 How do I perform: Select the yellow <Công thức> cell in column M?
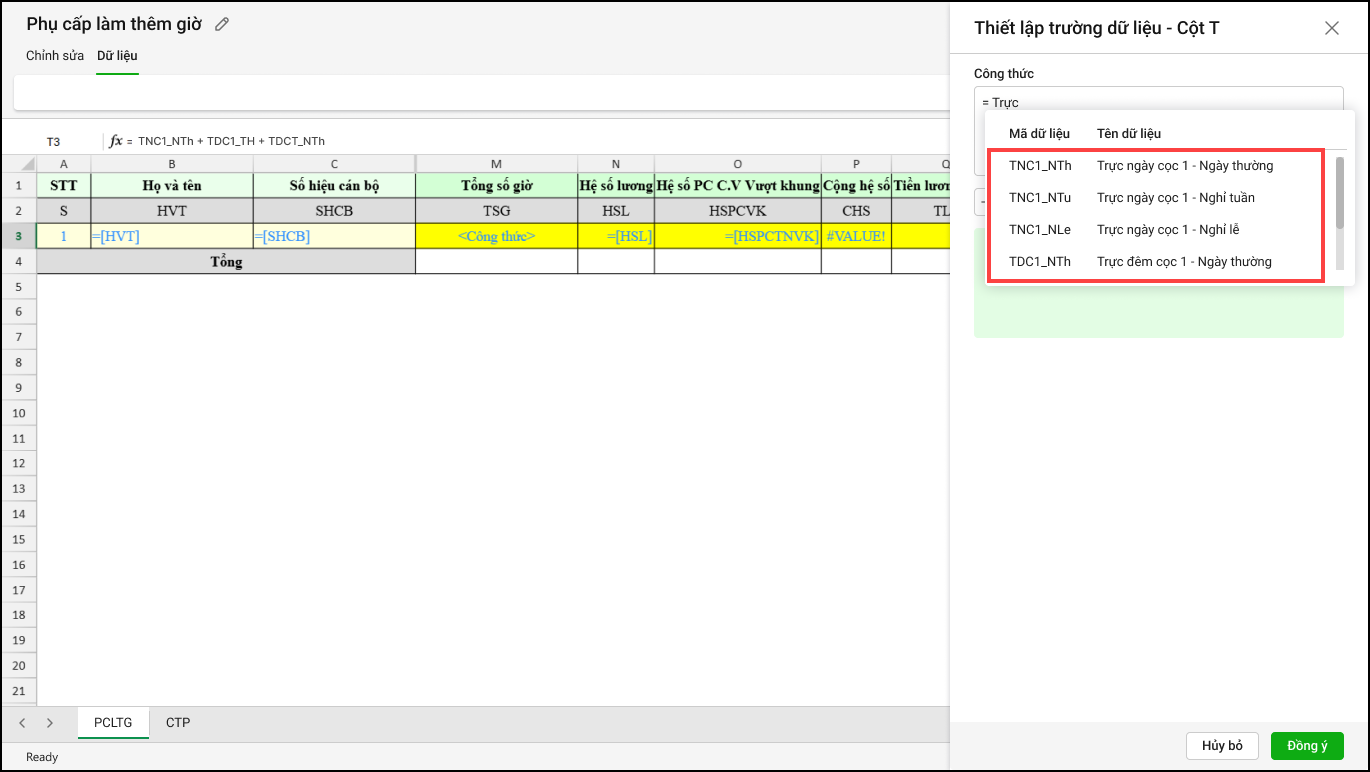(496, 236)
